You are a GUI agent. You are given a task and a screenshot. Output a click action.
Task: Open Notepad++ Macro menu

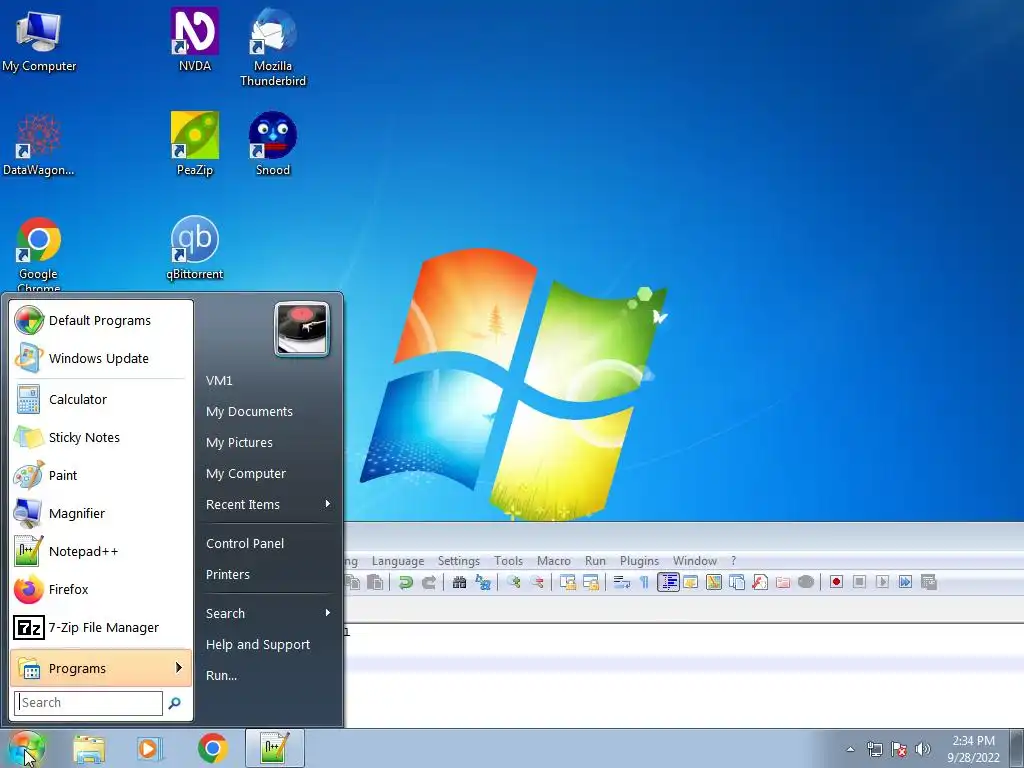click(x=554, y=561)
